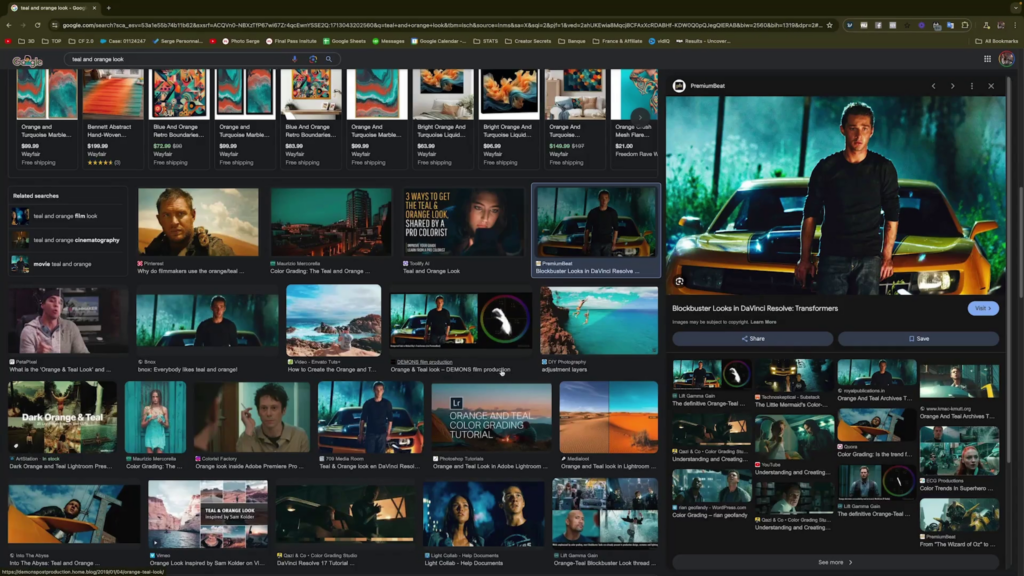Image resolution: width=1024 pixels, height=576 pixels.
Task: Click the PremiumBeat source logo
Action: click(679, 86)
